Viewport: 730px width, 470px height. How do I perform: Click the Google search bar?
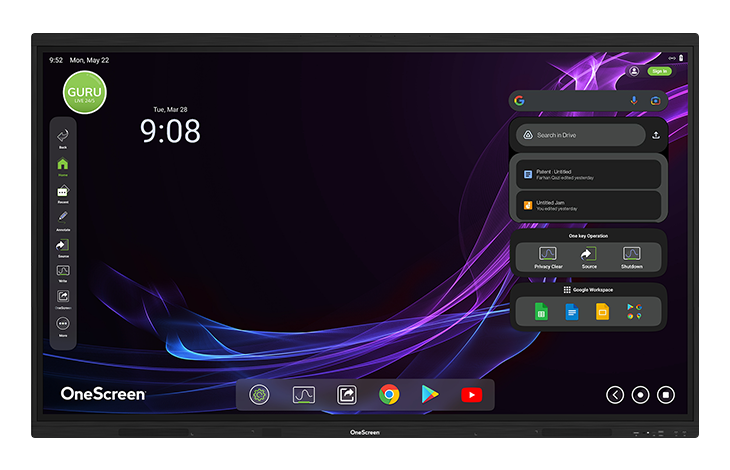pyautogui.click(x=588, y=101)
